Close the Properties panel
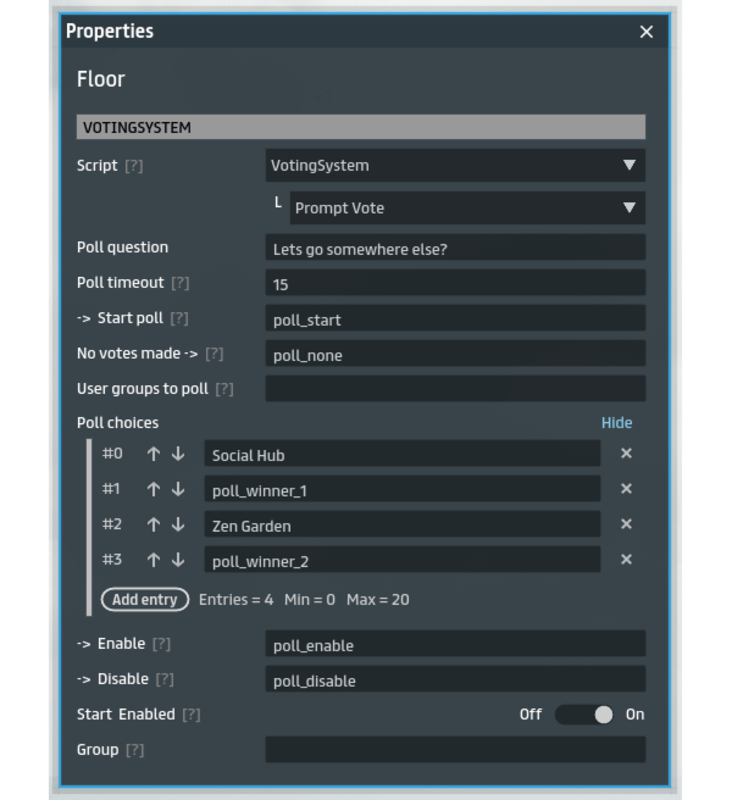This screenshot has width=732, height=800. pos(646,32)
